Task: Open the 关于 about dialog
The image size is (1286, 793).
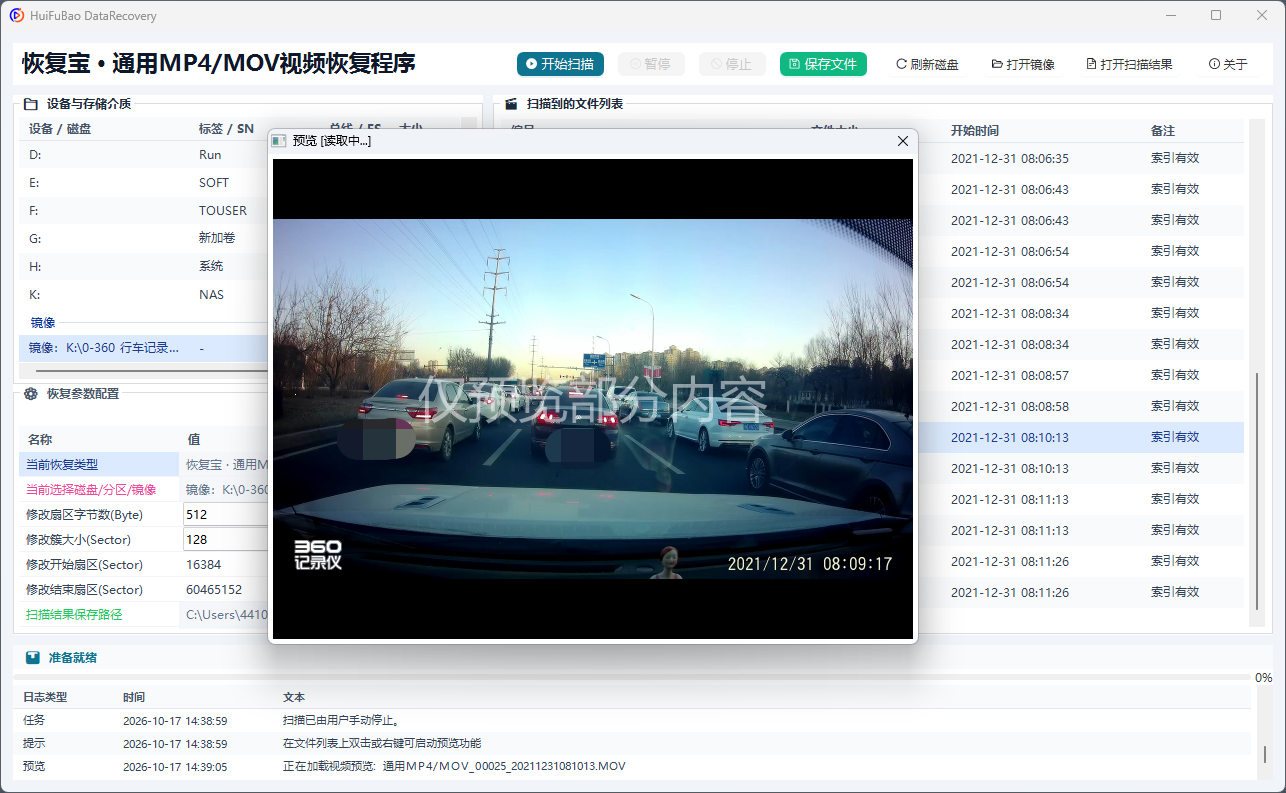Action: click(x=1228, y=64)
